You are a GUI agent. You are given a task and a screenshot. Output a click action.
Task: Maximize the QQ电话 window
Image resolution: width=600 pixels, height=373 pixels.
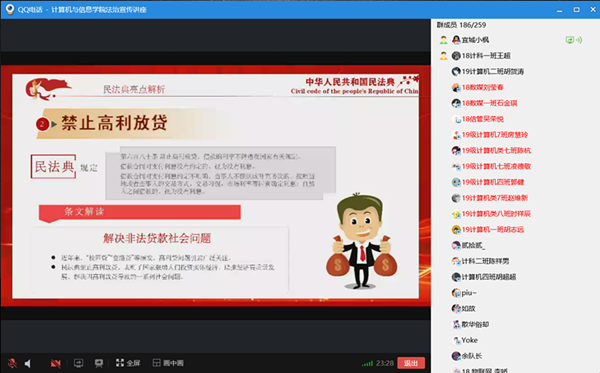click(576, 10)
